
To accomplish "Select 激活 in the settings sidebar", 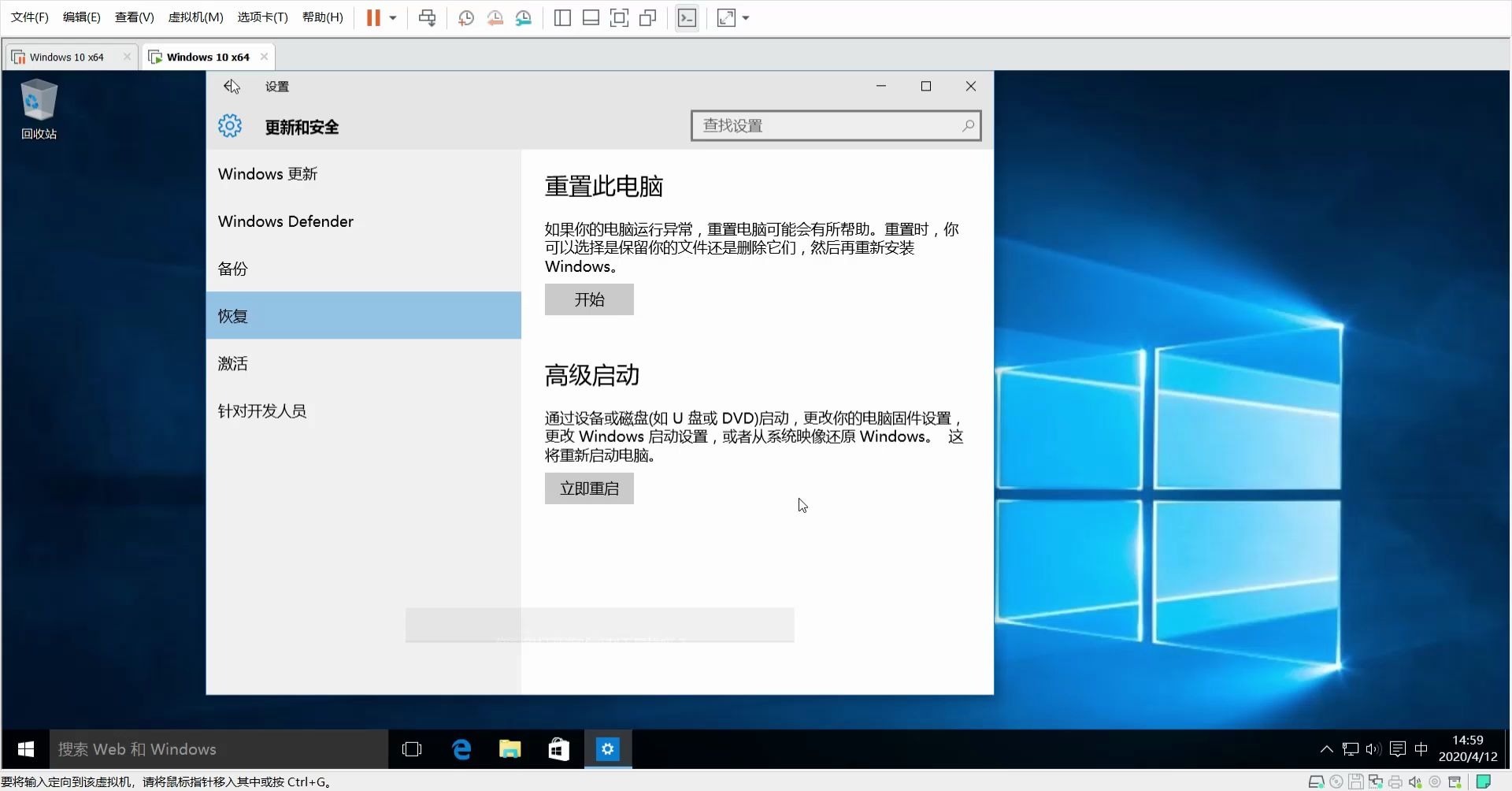I will (x=232, y=363).
